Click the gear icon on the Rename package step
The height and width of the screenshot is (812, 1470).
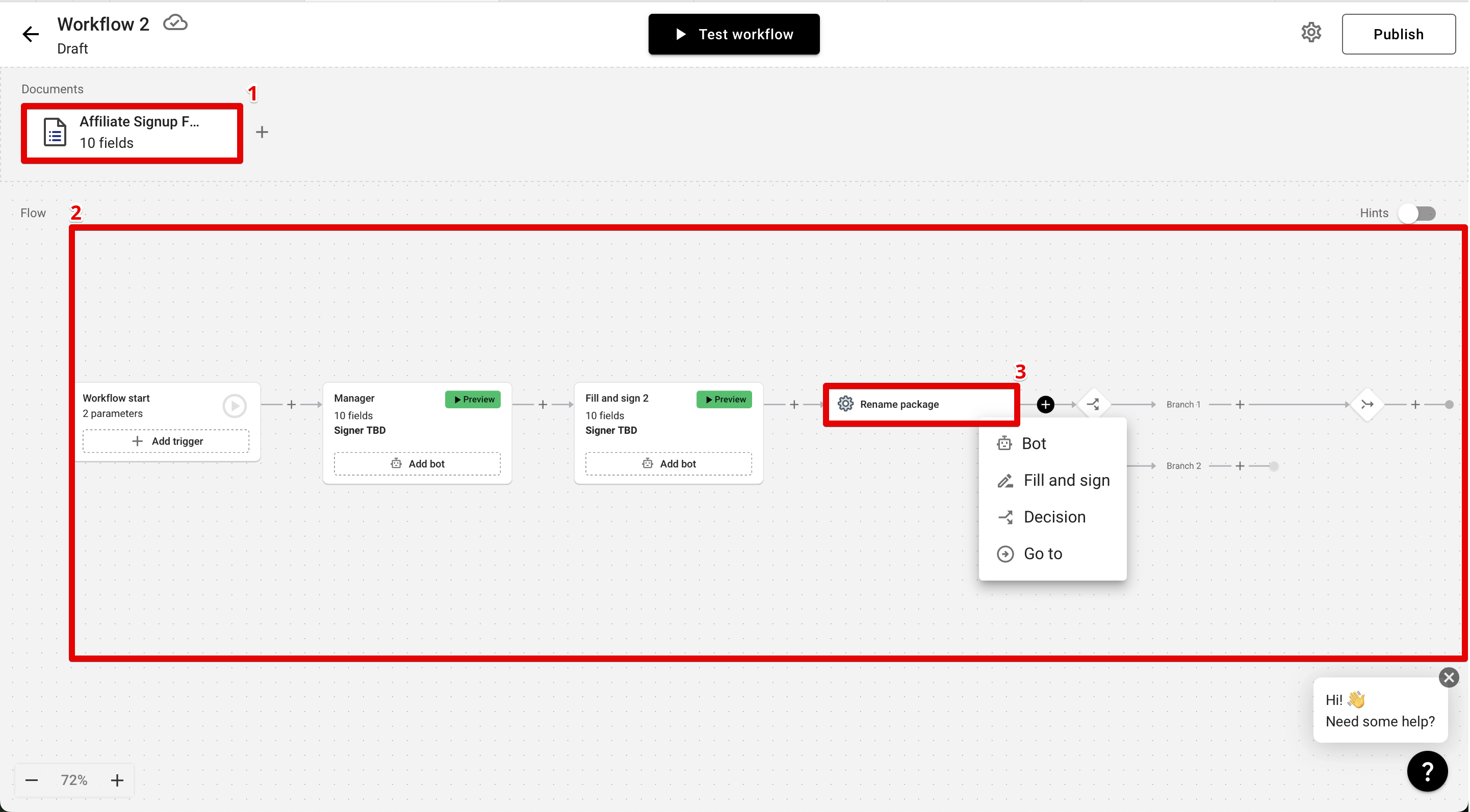click(x=845, y=404)
